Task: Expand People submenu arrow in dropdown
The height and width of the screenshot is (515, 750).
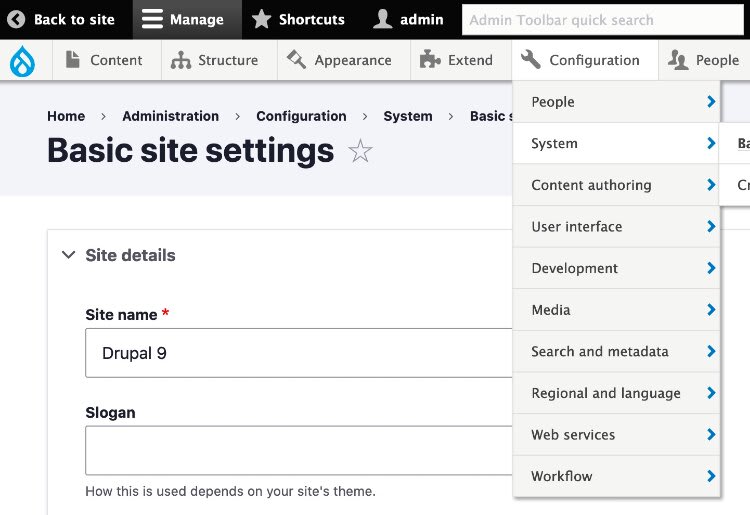Action: coord(711,101)
